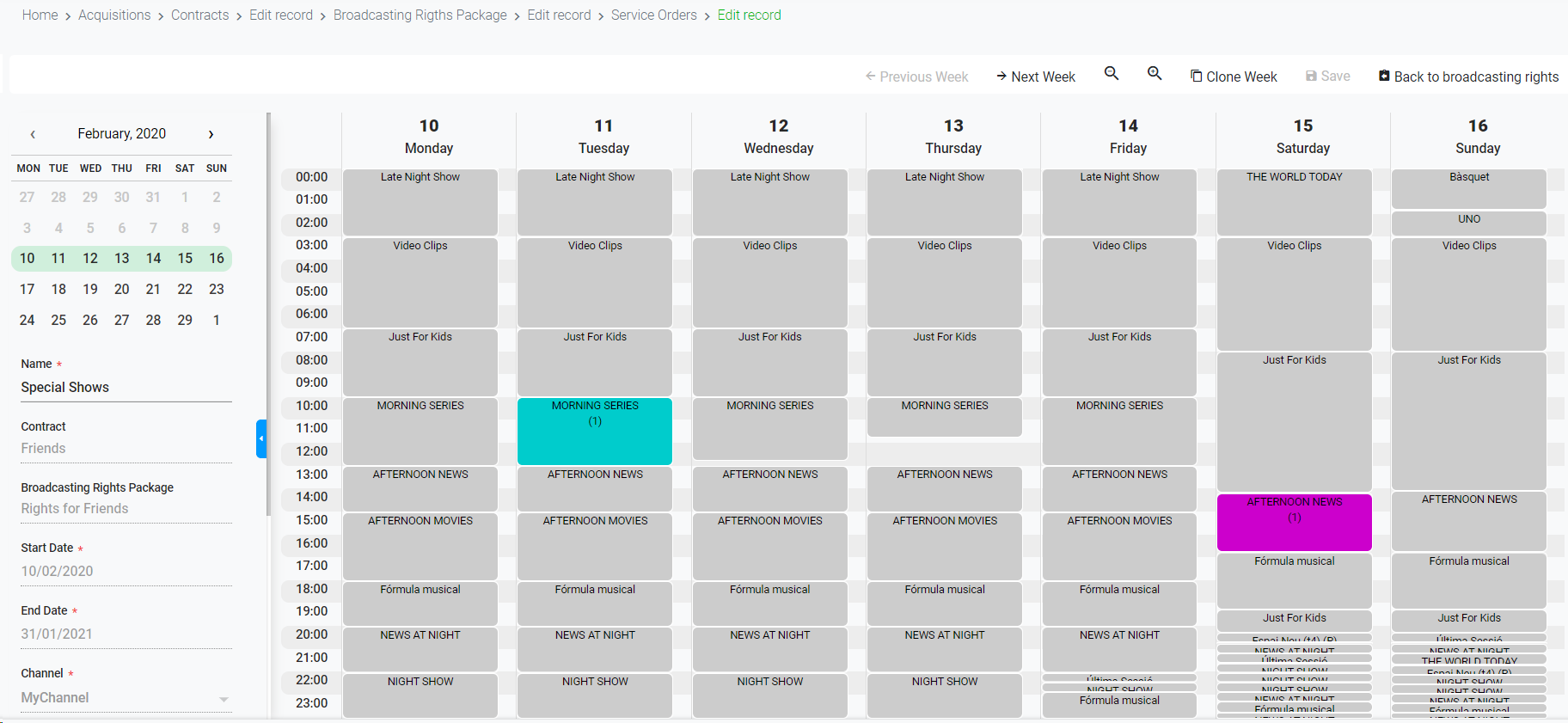Select Sunday's Bàsquet schedule block
This screenshot has height=723, width=1568.
(1468, 188)
